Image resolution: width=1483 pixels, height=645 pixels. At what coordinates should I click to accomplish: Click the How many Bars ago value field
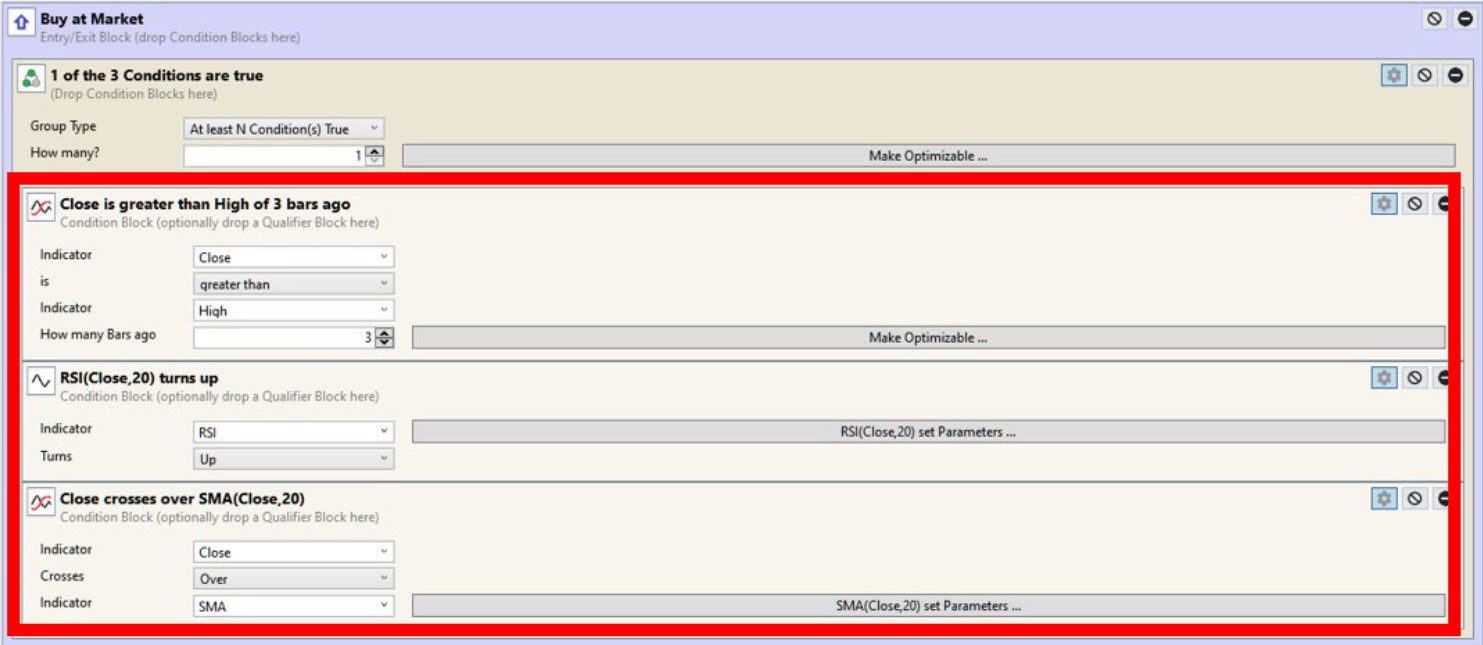coord(285,338)
